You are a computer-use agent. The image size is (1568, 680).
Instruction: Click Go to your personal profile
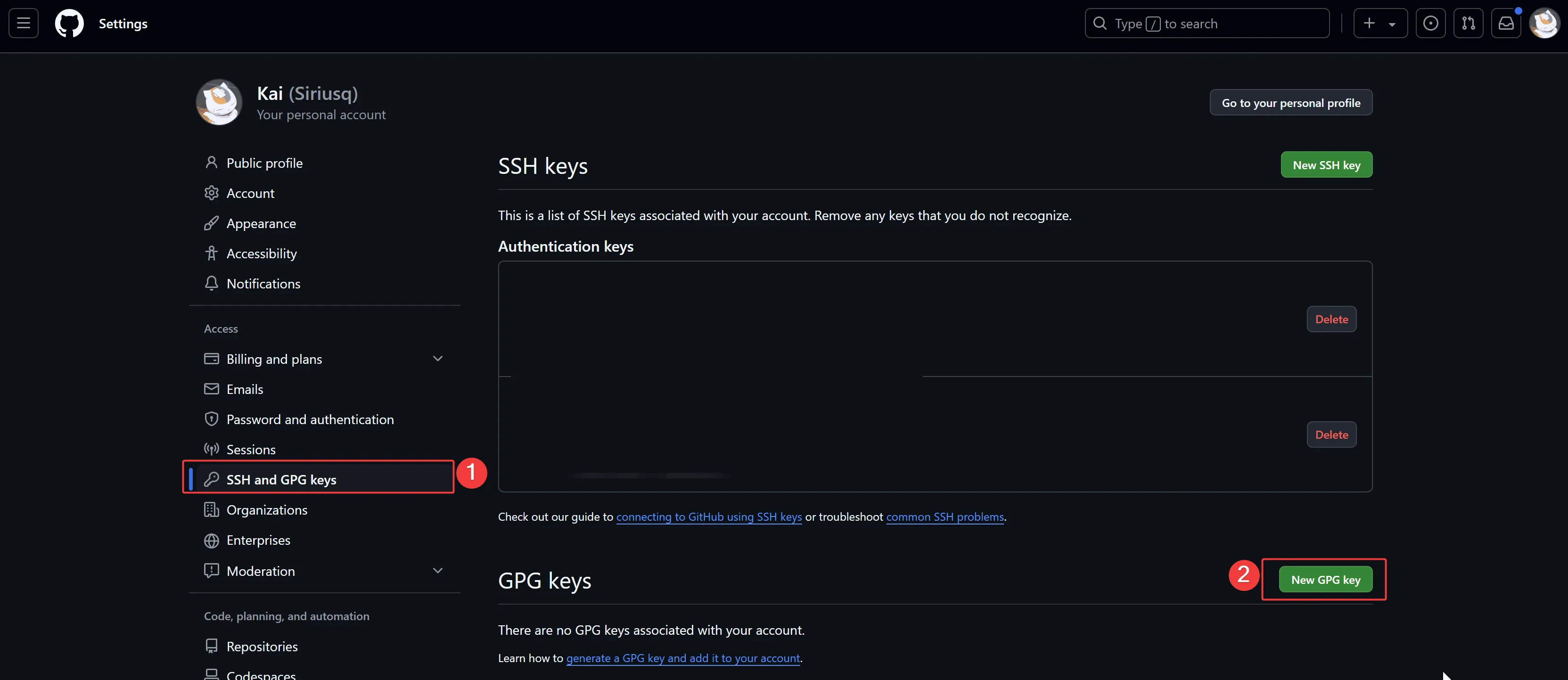[x=1290, y=102]
